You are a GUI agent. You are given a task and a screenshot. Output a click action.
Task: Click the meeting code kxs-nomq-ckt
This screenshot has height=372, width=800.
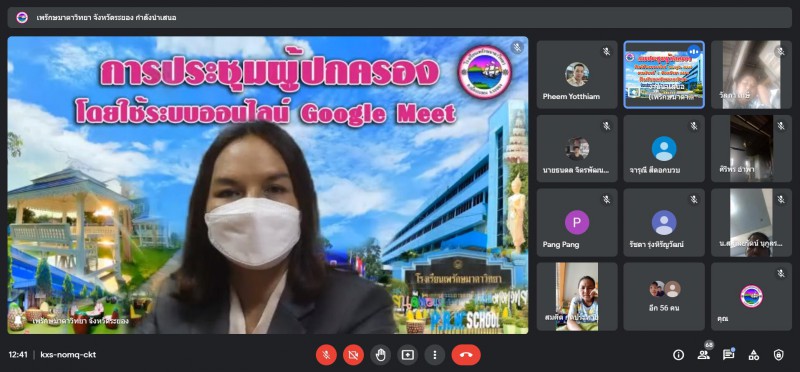68,355
